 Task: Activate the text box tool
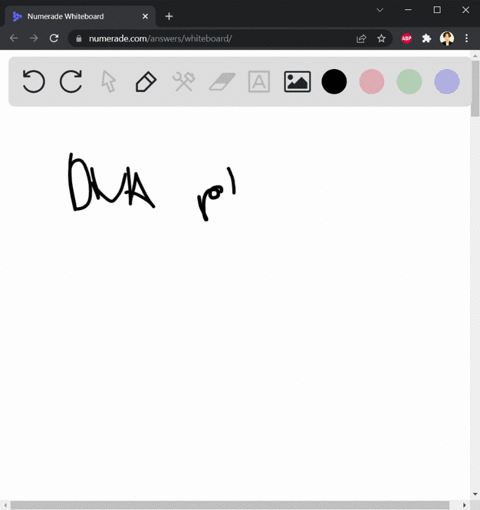coord(259,81)
